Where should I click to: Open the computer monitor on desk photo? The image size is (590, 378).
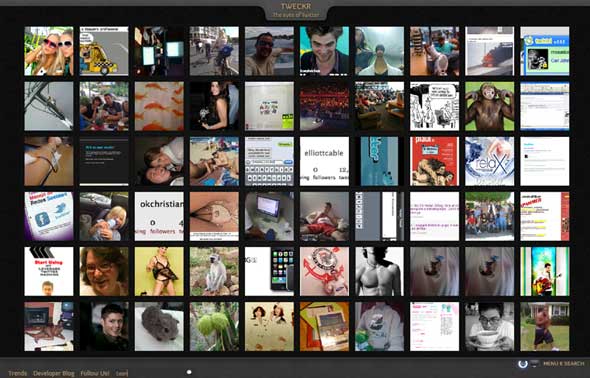tap(269, 216)
